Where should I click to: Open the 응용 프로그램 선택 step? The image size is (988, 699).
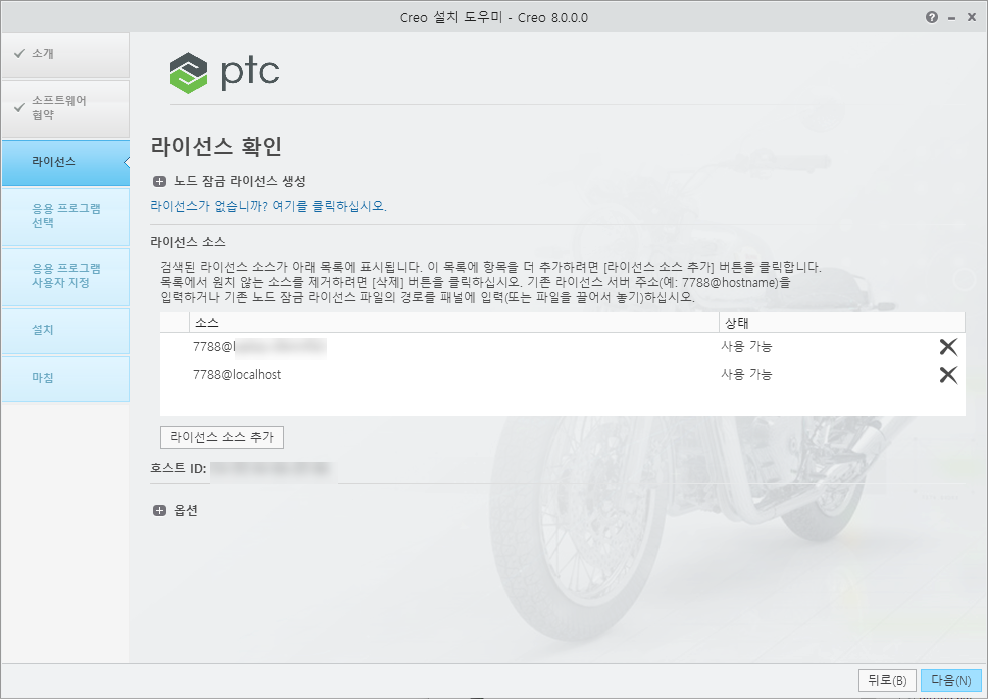(x=66, y=216)
